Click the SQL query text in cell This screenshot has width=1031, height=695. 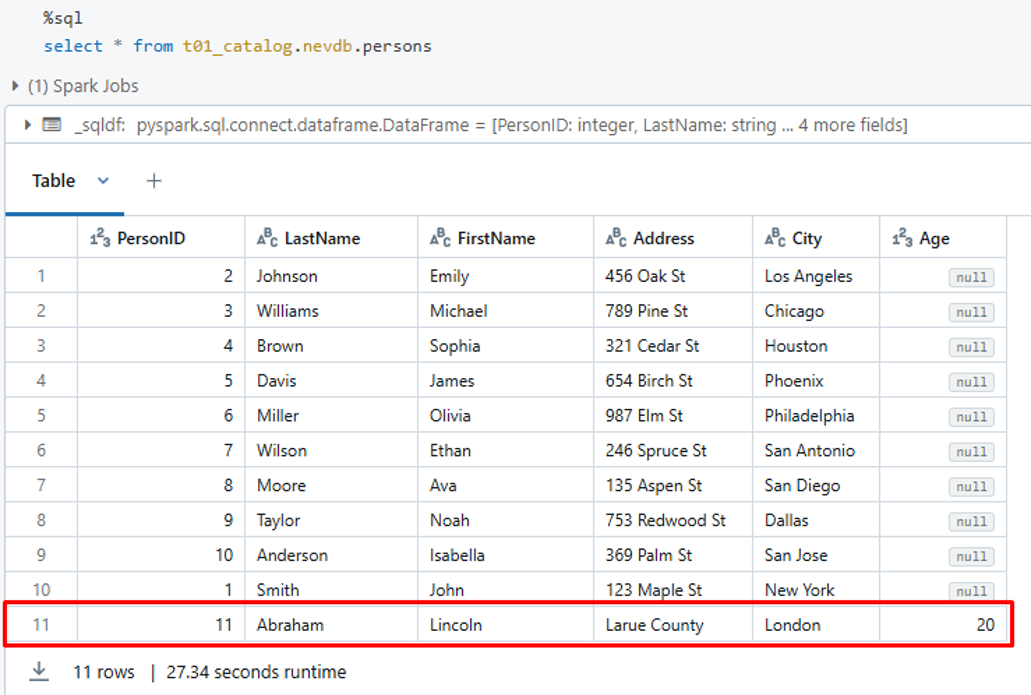coord(238,46)
